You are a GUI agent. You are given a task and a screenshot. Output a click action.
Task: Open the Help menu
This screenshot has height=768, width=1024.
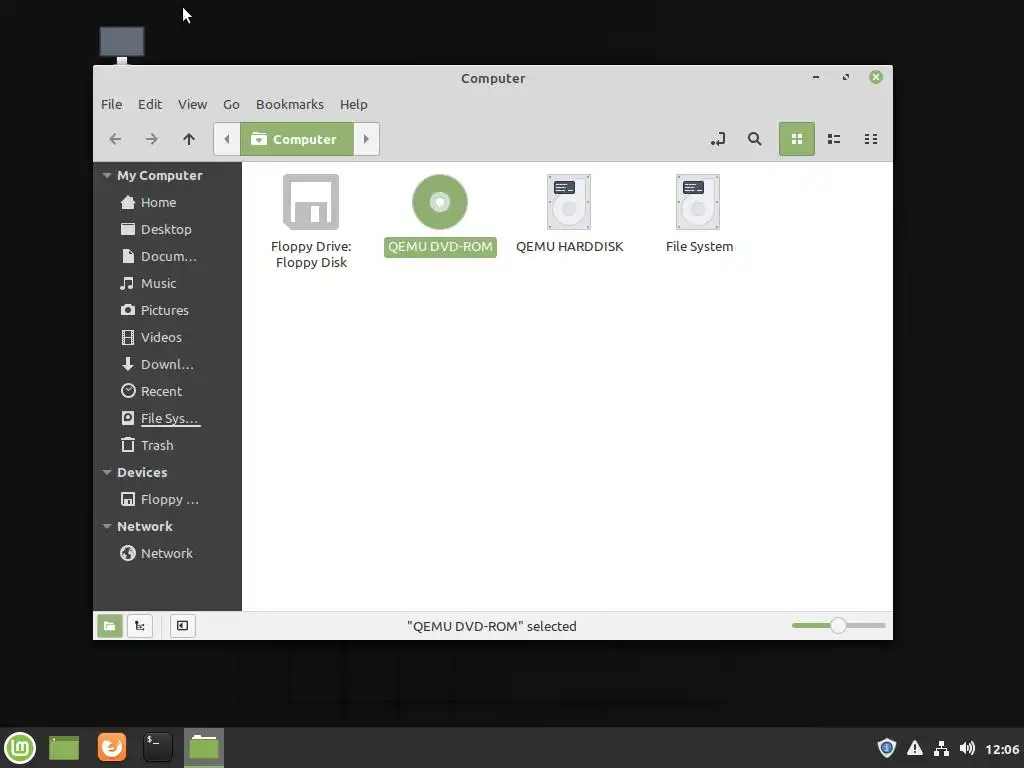[353, 104]
